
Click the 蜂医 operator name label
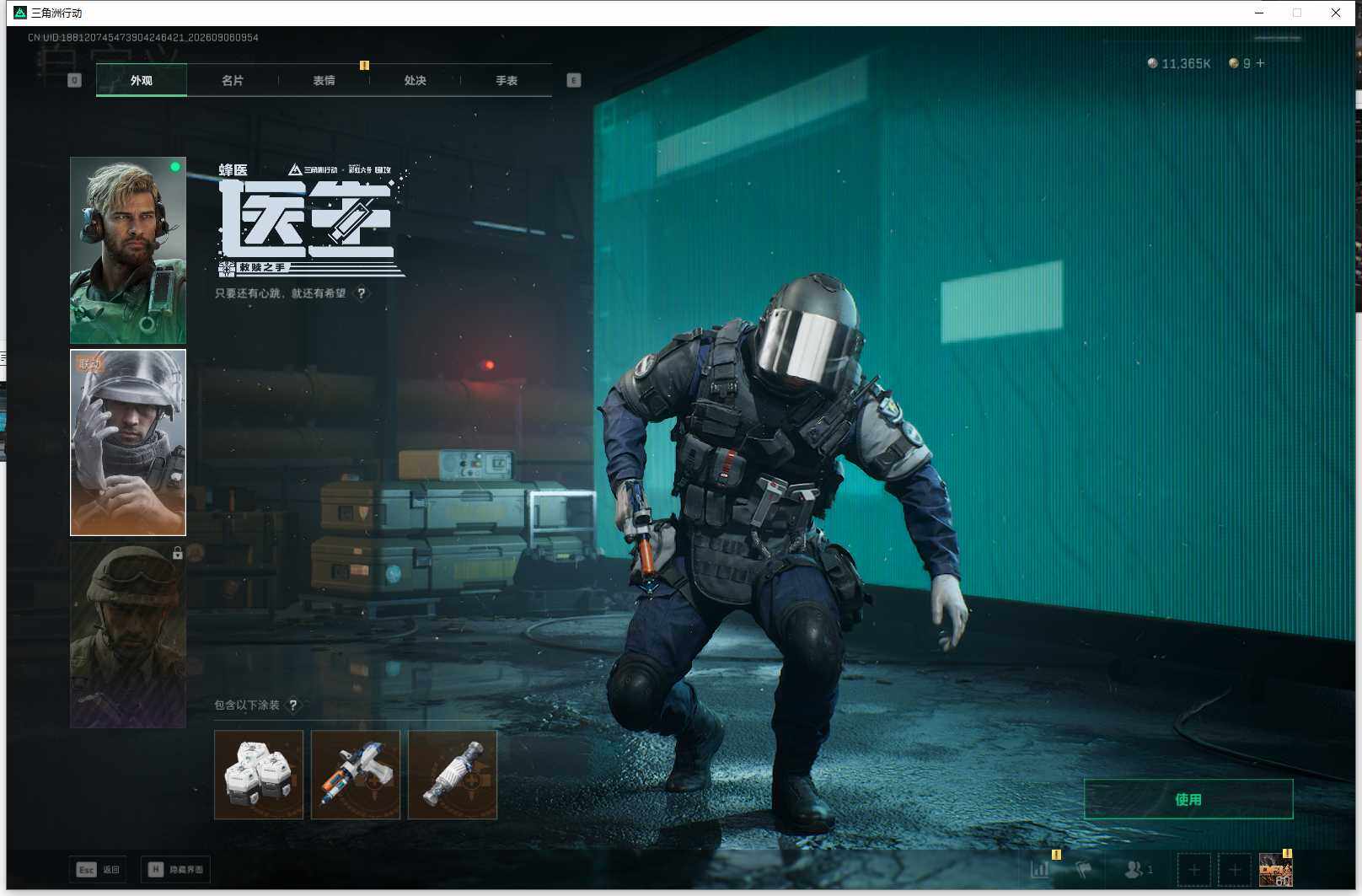(x=233, y=170)
